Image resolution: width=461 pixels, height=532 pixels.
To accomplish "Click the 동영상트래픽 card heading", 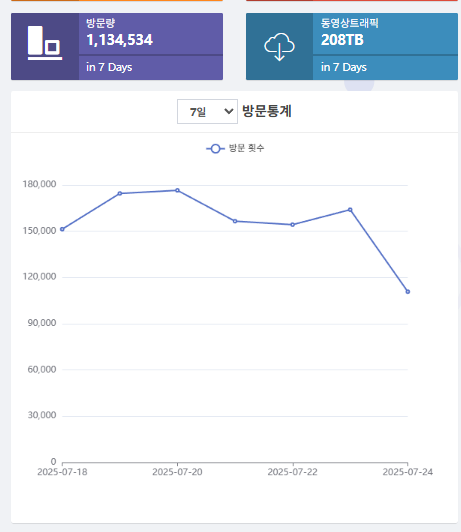I will [349, 23].
